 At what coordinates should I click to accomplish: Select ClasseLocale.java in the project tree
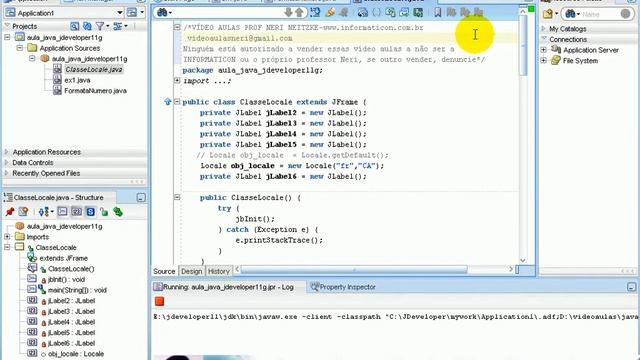coord(93,69)
